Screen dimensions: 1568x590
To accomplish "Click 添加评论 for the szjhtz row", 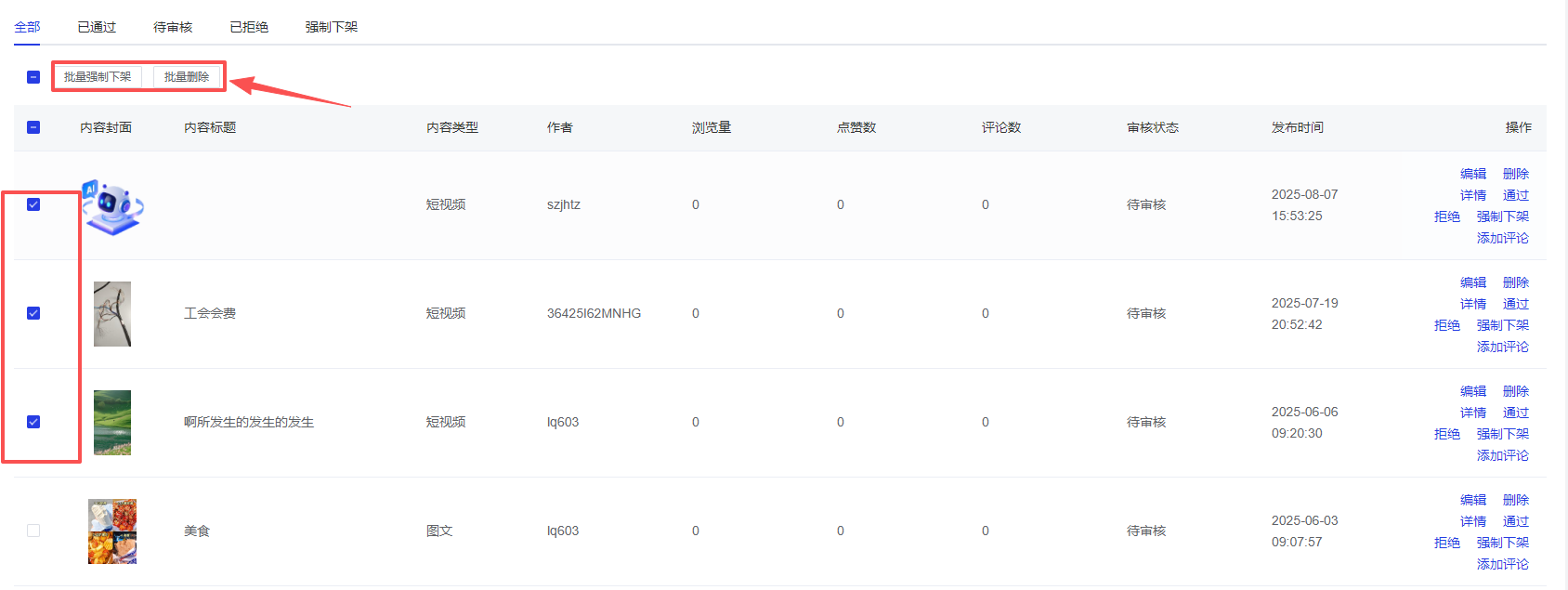I will click(1503, 238).
